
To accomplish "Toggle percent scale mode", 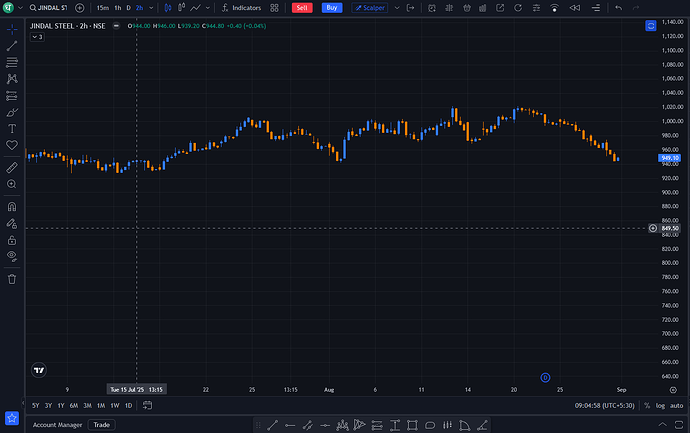I will (x=647, y=406).
